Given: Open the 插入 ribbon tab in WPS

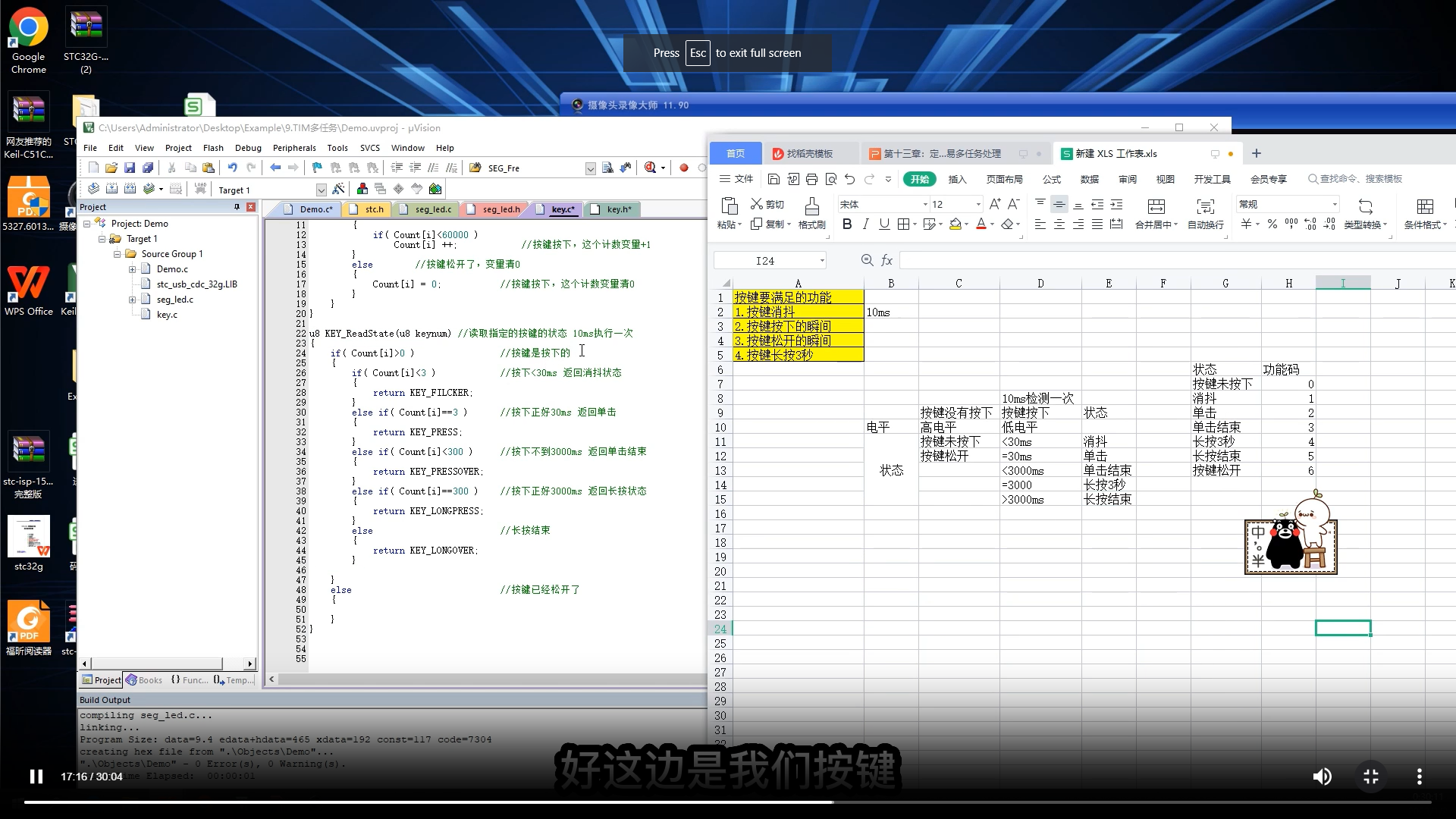Looking at the screenshot, I should [x=957, y=179].
